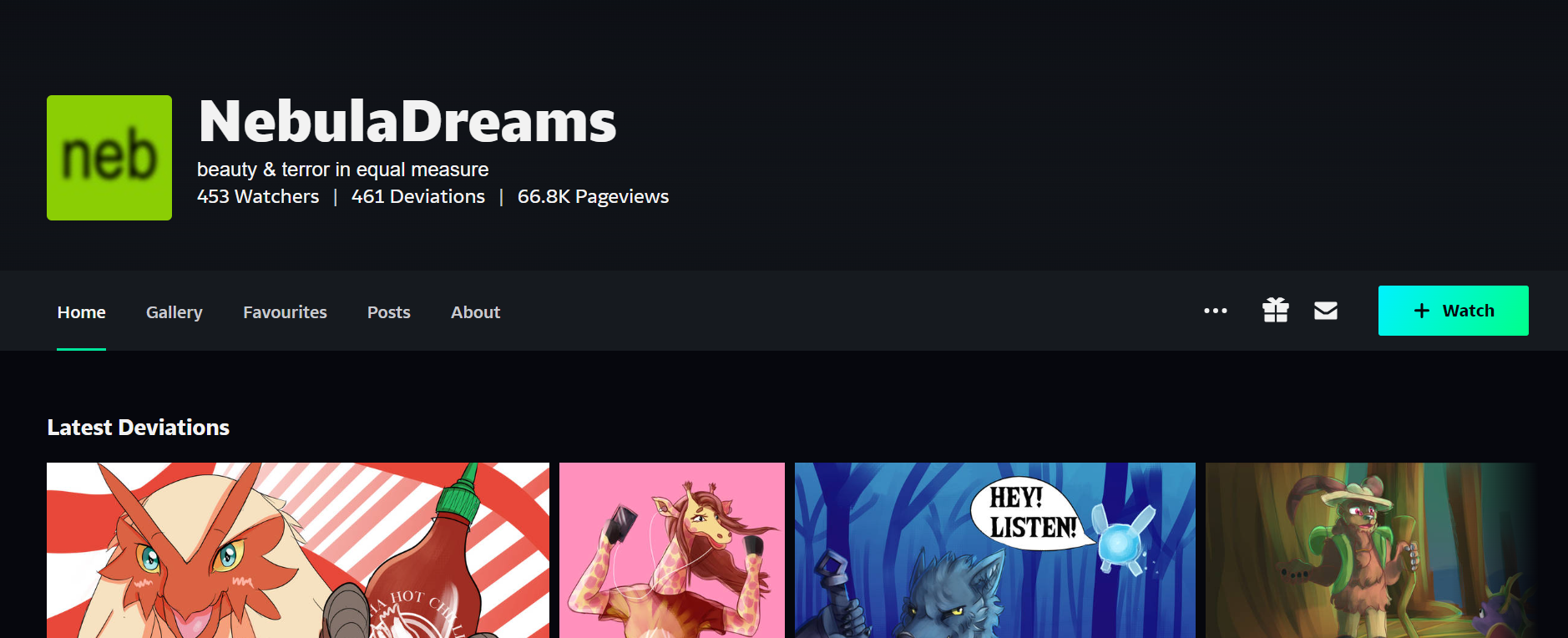Click the tagline beauty & terror text
Image resolution: width=1568 pixels, height=638 pixels.
[343, 170]
